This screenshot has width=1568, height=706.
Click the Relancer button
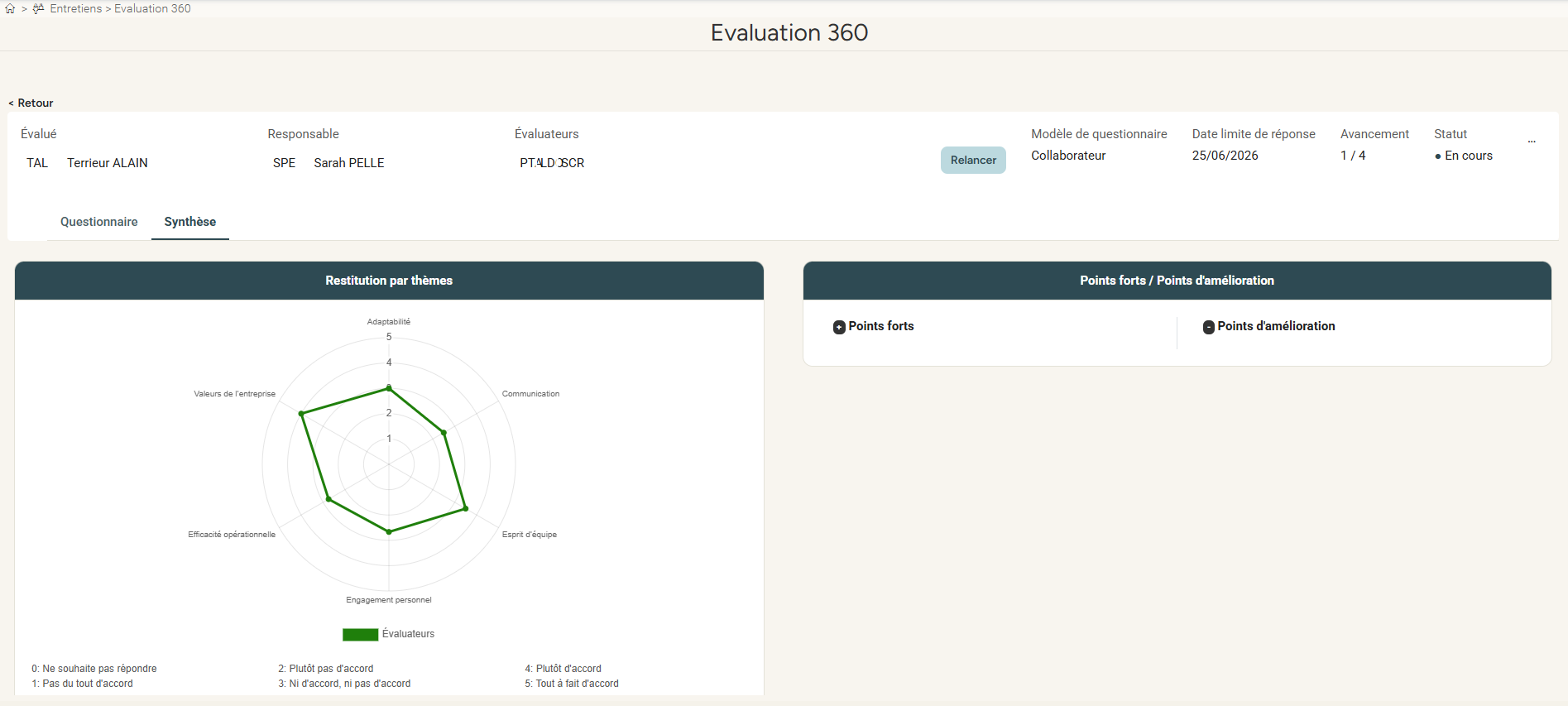[973, 160]
